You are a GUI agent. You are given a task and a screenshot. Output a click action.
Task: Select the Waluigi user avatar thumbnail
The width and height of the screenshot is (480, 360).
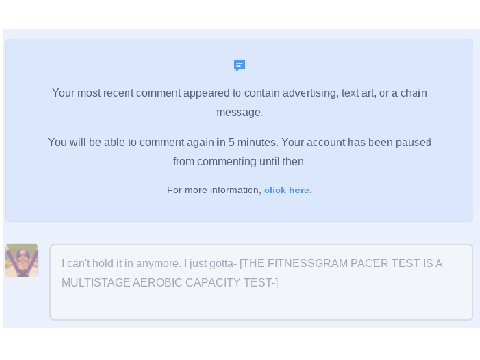click(x=22, y=260)
